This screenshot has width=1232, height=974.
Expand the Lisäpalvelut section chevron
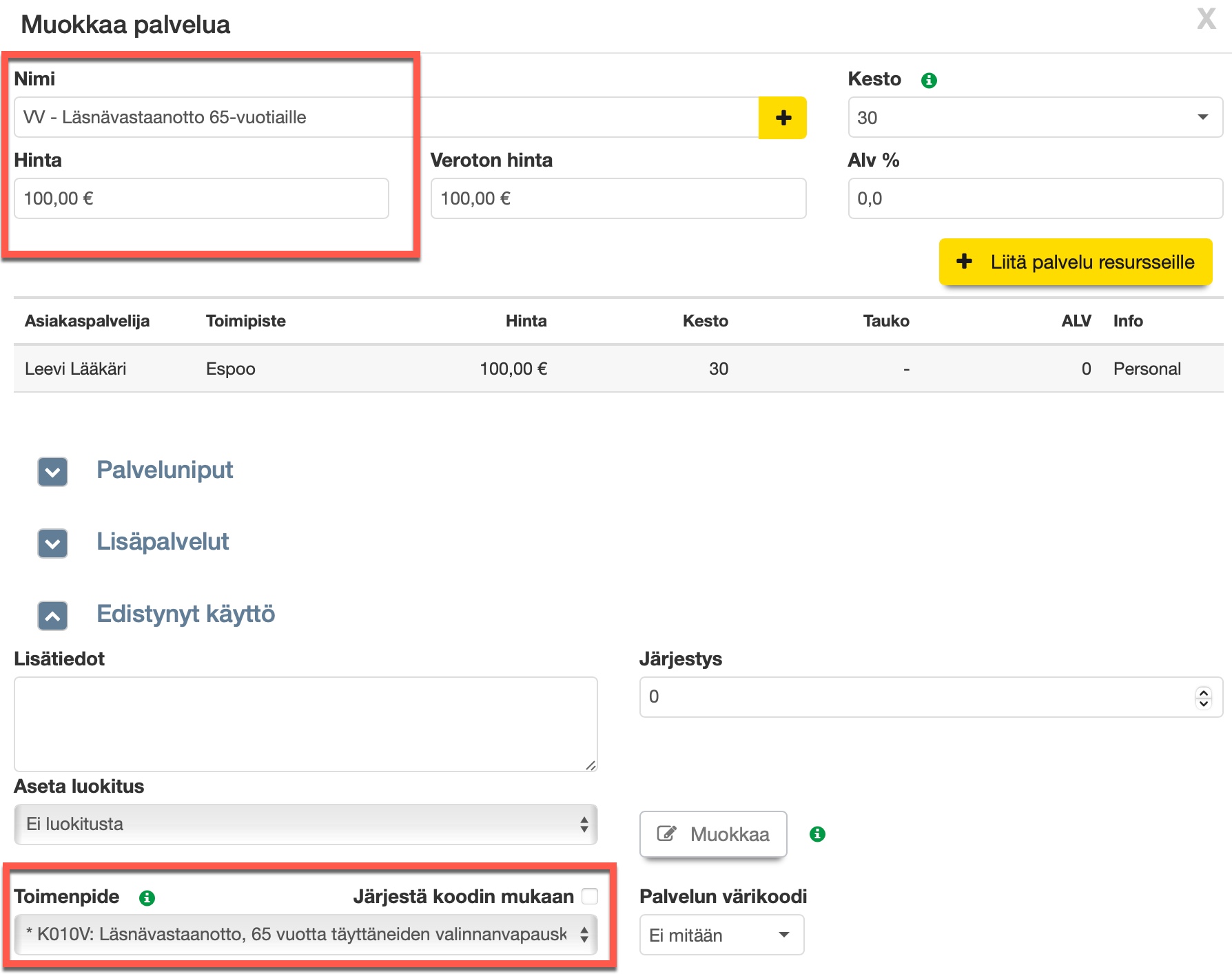click(53, 543)
